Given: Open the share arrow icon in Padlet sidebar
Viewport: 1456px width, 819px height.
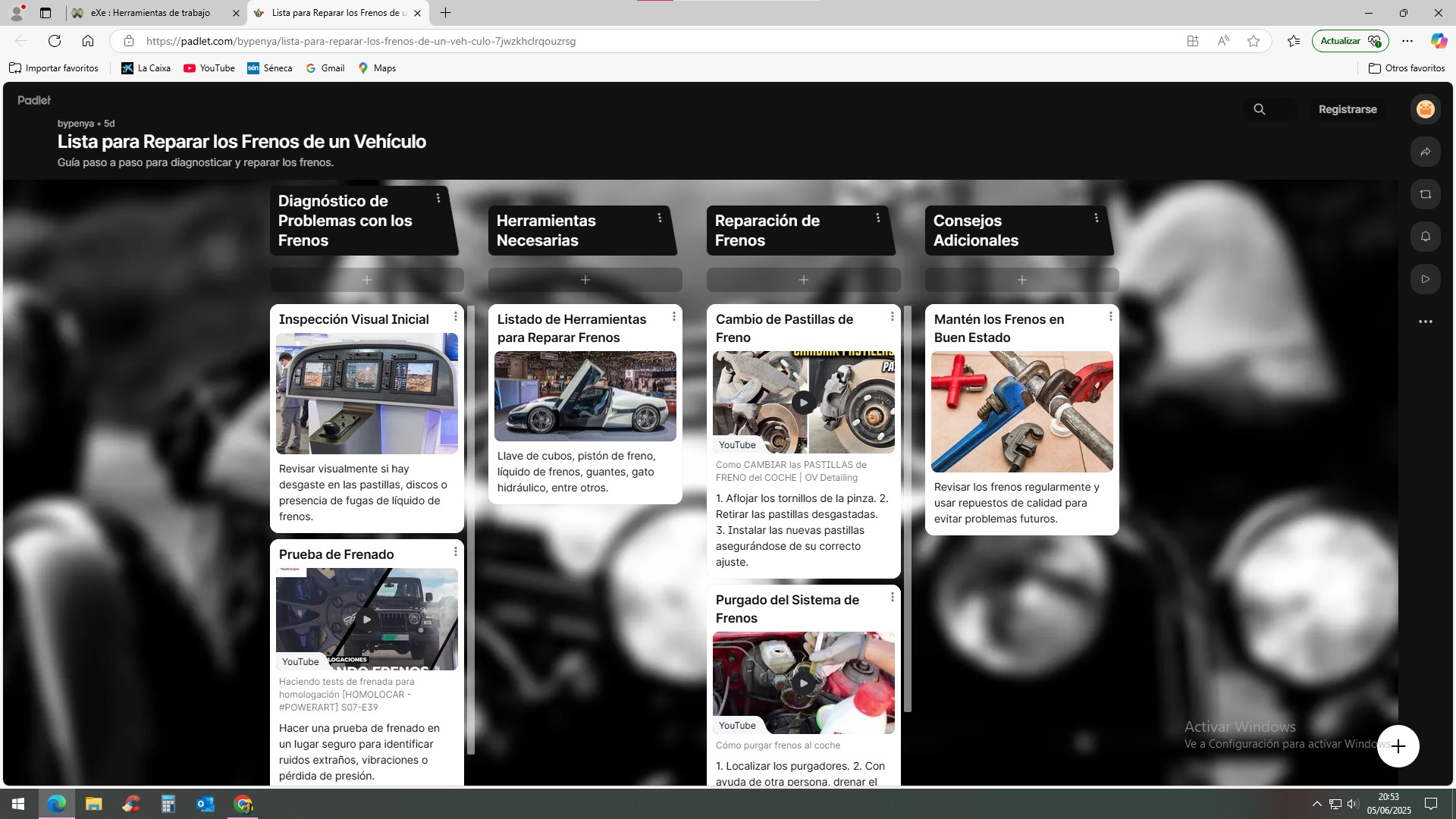Looking at the screenshot, I should coord(1426,152).
